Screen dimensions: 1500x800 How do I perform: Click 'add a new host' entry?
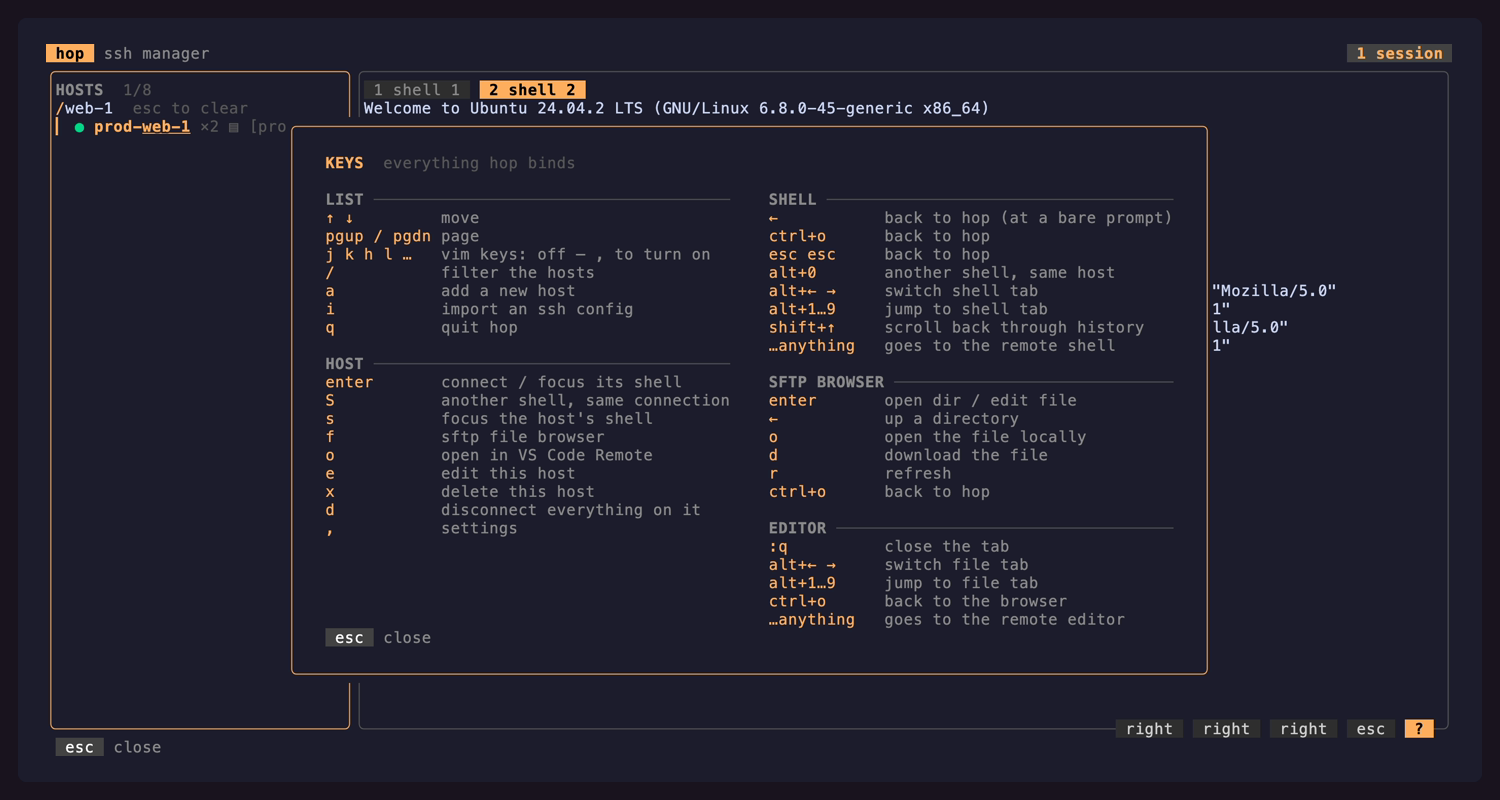click(508, 291)
